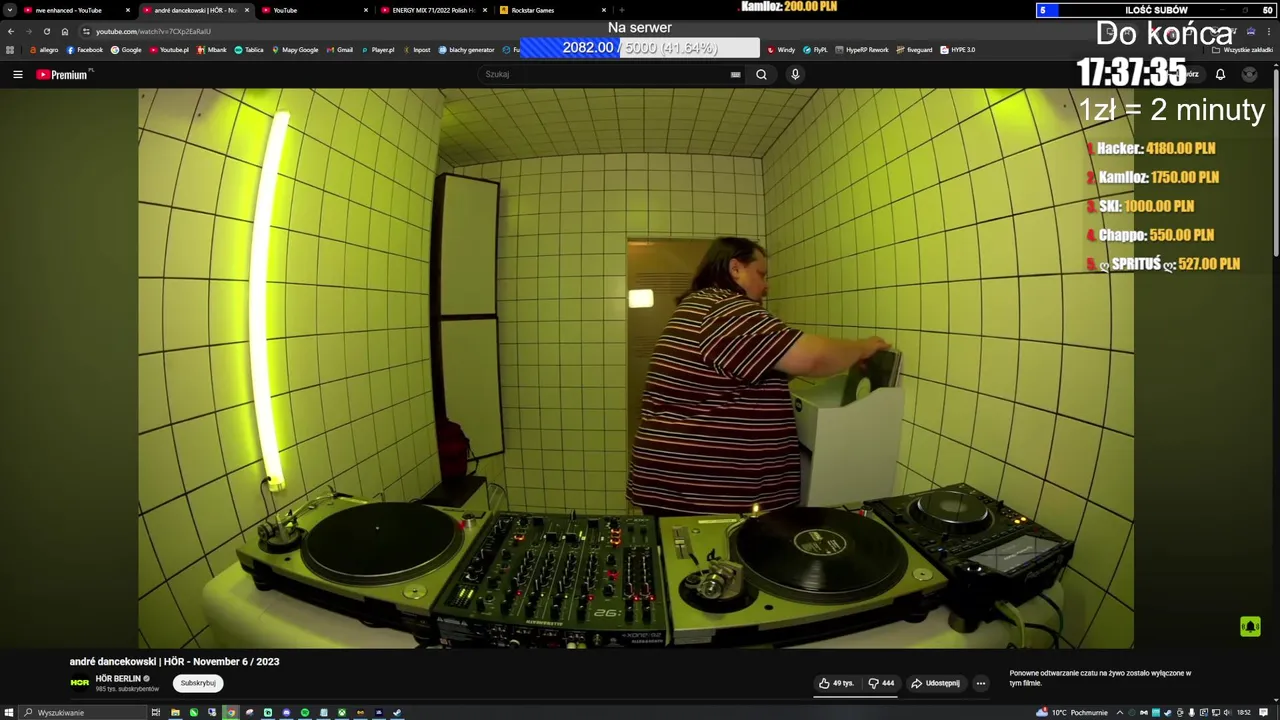This screenshot has height=720, width=1280.
Task: Reload the current page
Action: point(46,31)
